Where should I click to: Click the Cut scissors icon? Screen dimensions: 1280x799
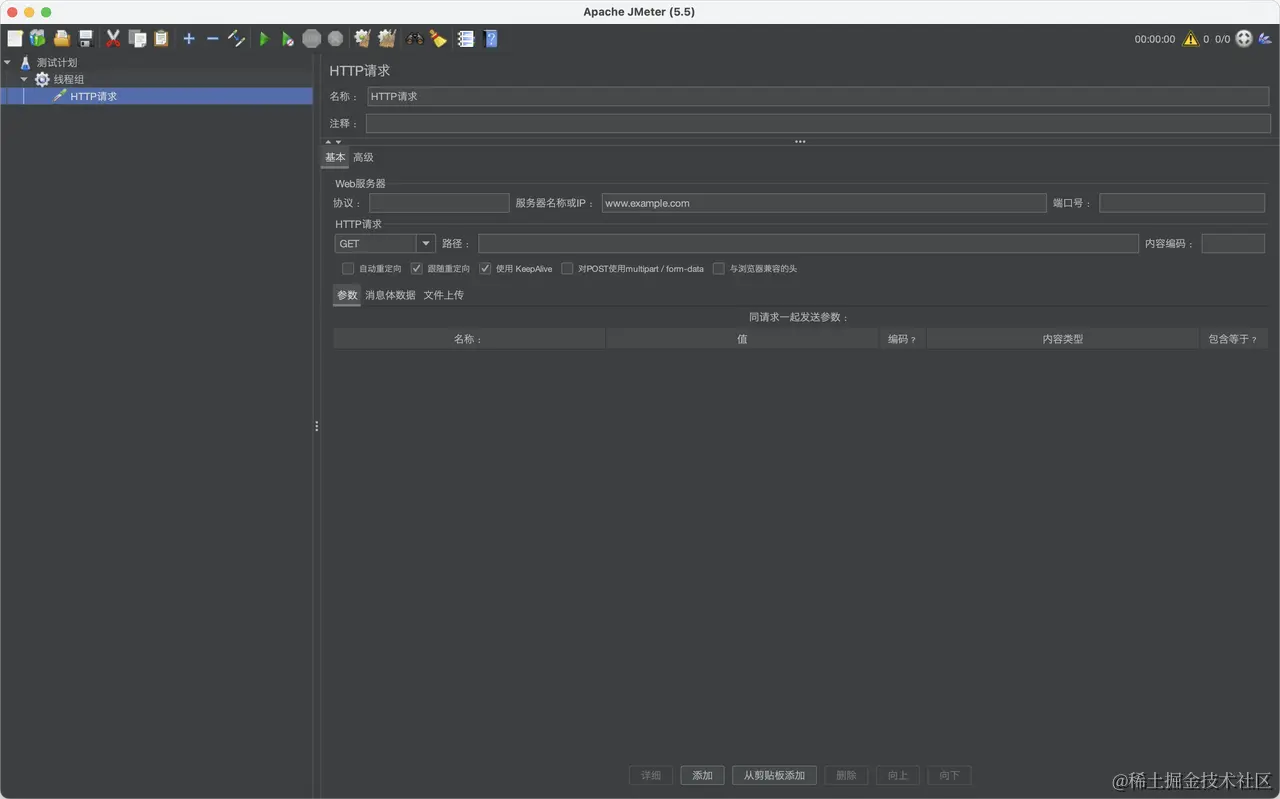point(113,39)
